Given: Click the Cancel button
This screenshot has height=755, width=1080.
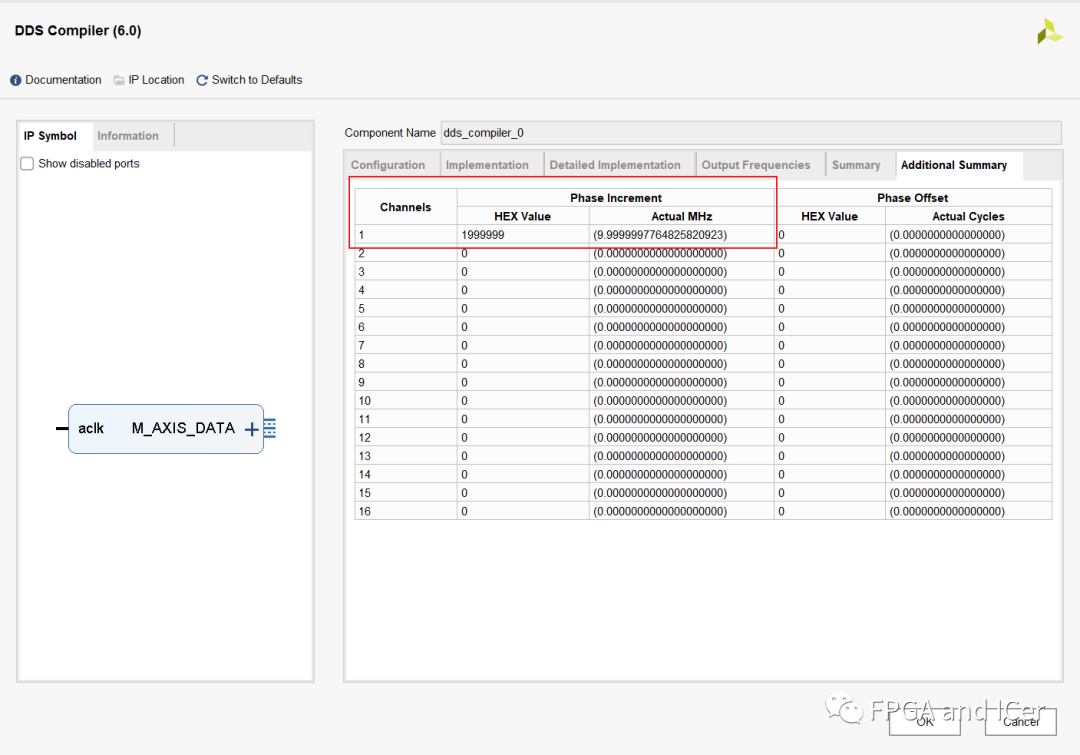Looking at the screenshot, I should 1021,721.
